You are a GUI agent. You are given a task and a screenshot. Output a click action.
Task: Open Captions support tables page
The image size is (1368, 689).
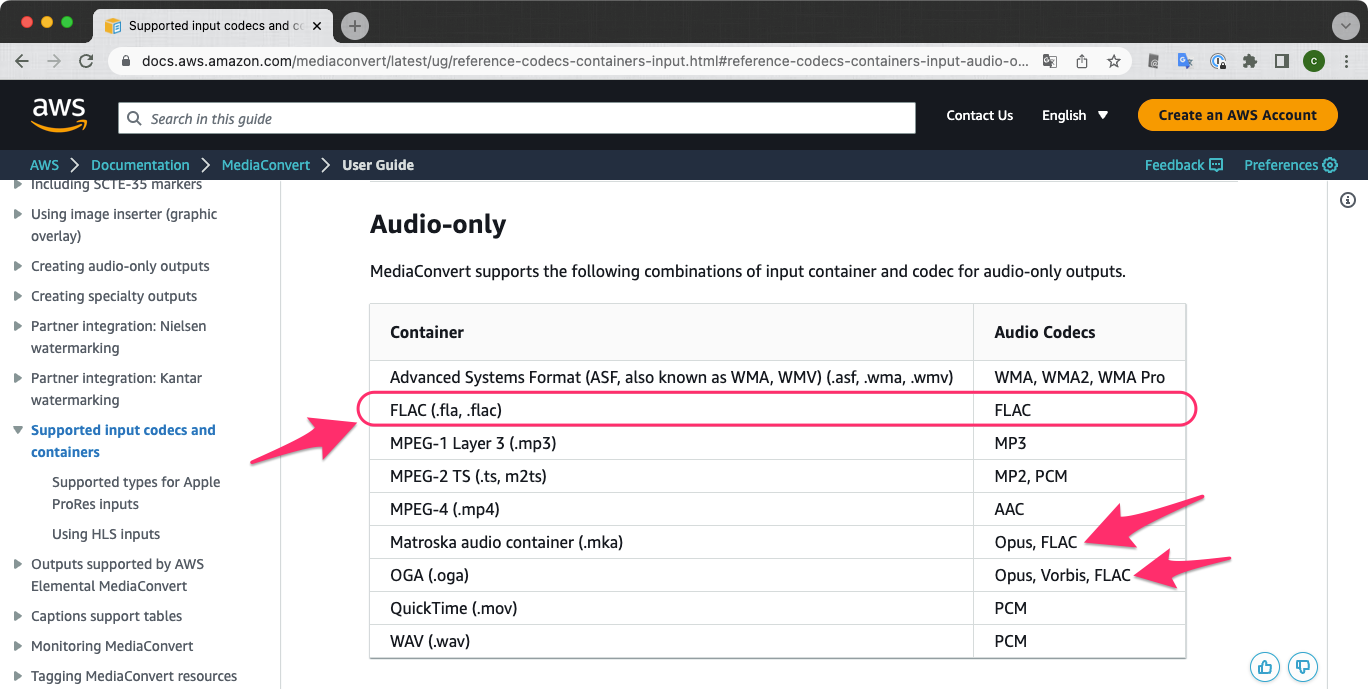[x=106, y=616]
